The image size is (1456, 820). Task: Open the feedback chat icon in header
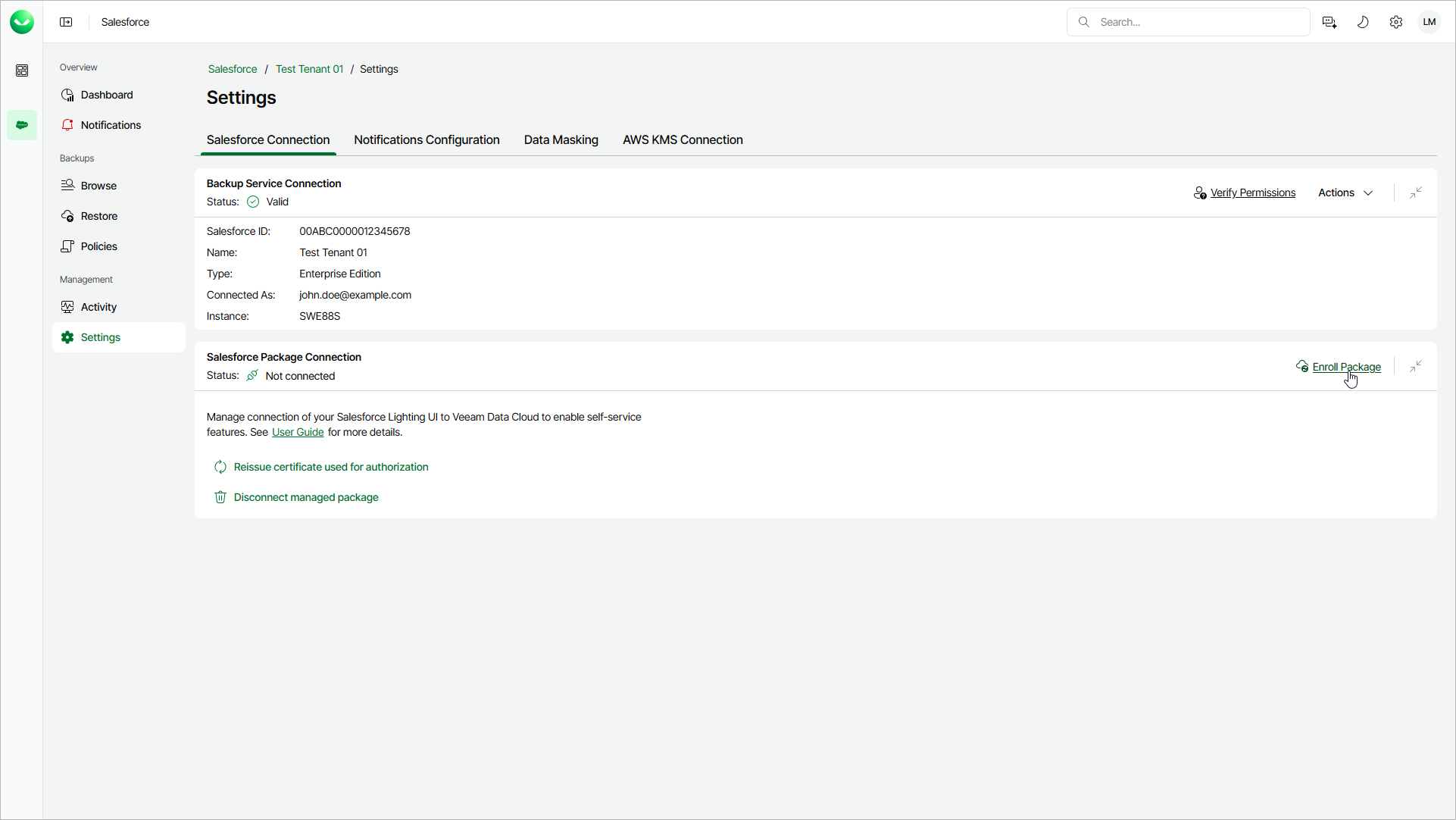(1329, 22)
